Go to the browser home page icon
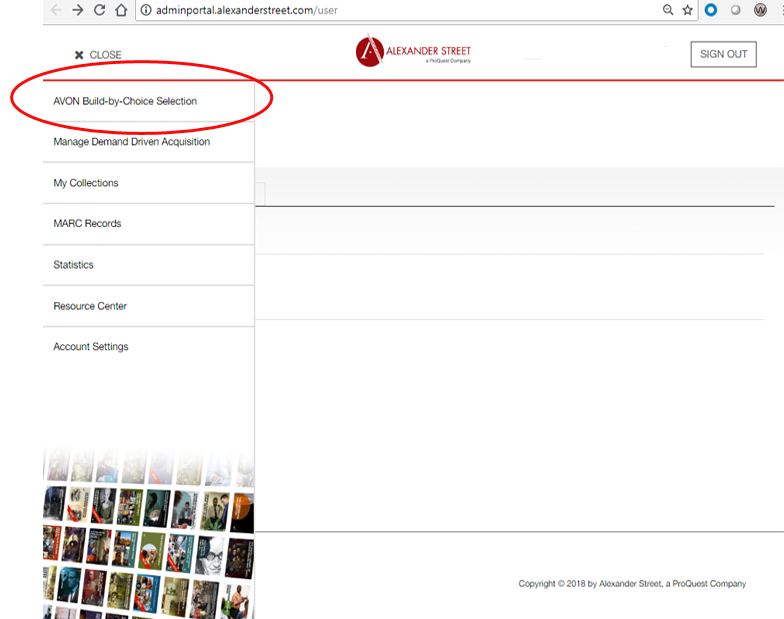This screenshot has width=784, height=619. [x=121, y=10]
